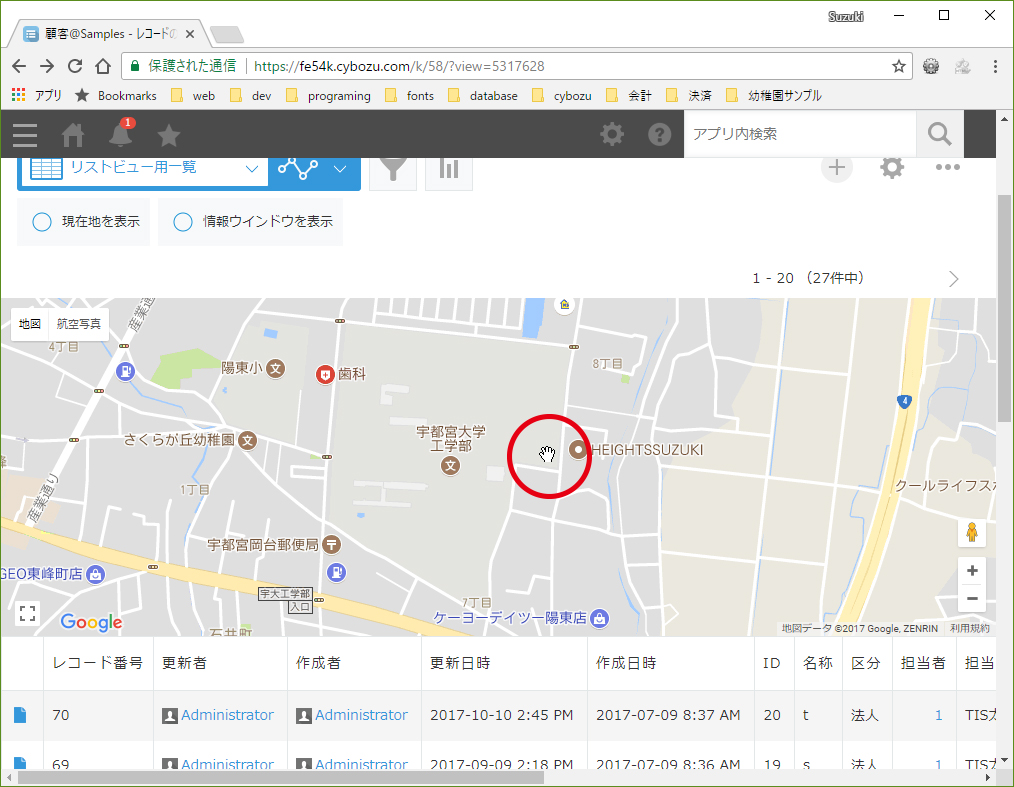Go to next page of records
This screenshot has height=787, width=1014.
[953, 279]
